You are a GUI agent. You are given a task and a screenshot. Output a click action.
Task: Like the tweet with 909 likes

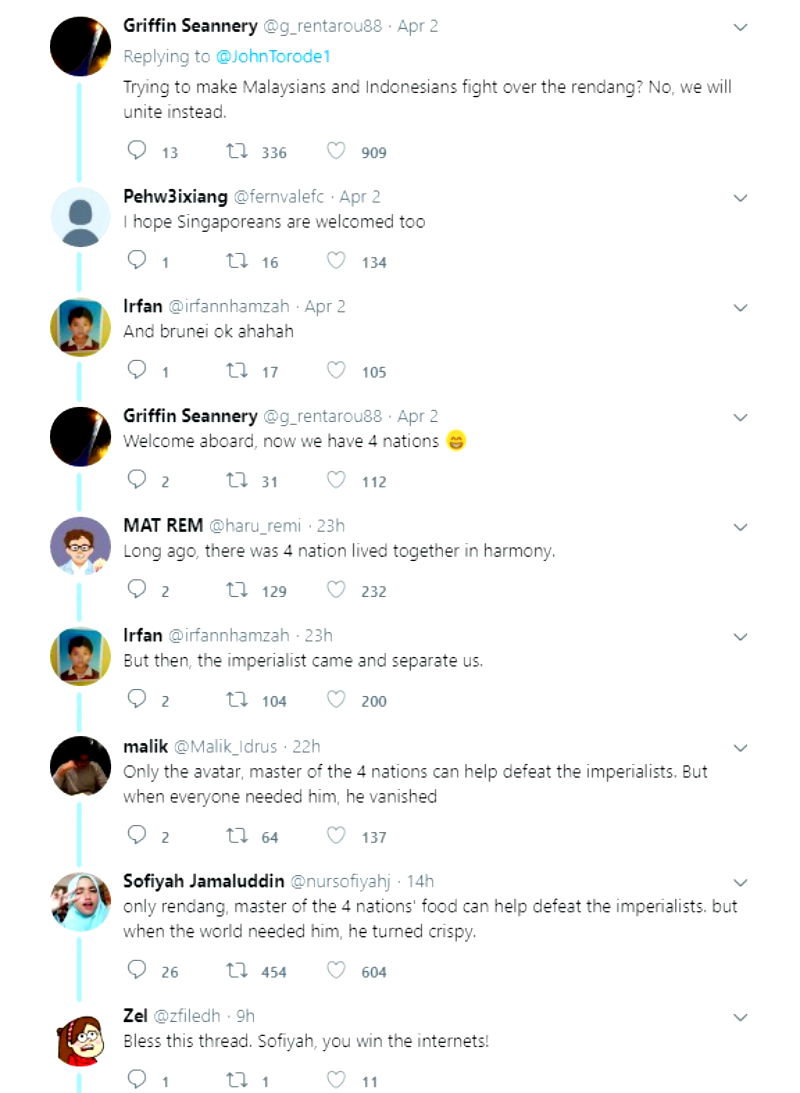337,152
